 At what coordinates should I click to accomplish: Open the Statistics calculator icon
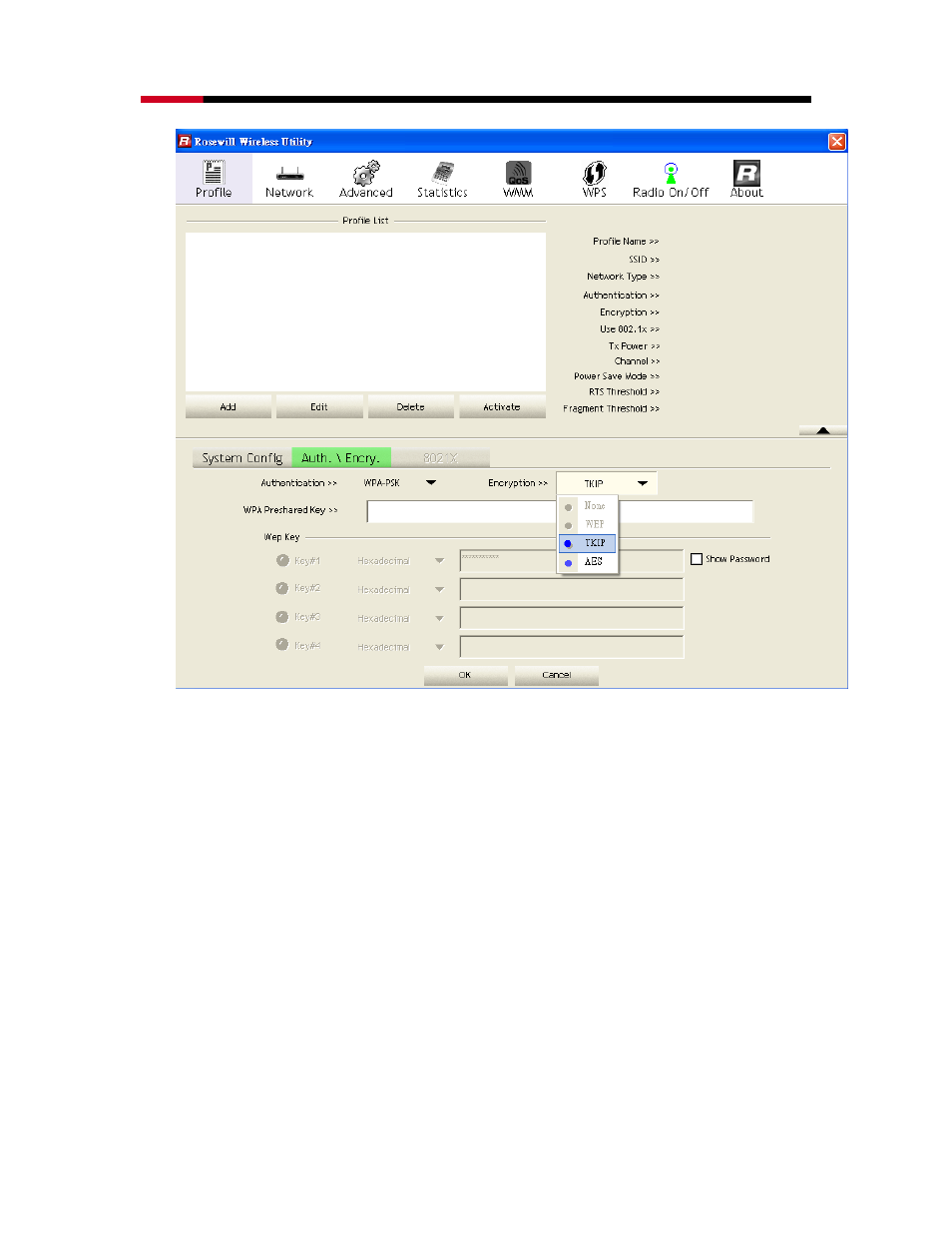[x=443, y=173]
